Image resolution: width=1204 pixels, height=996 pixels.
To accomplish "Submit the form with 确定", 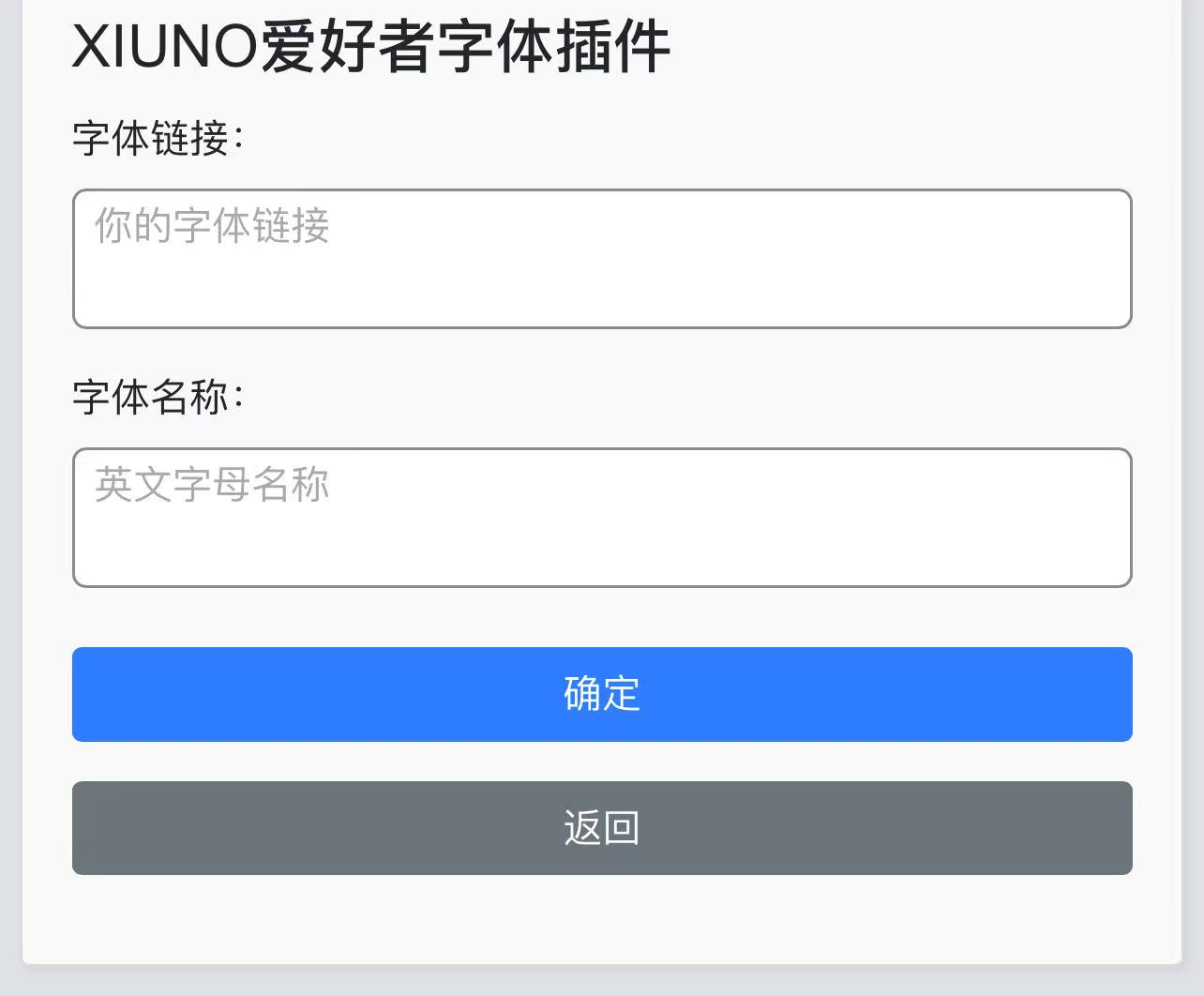I will coord(602,694).
